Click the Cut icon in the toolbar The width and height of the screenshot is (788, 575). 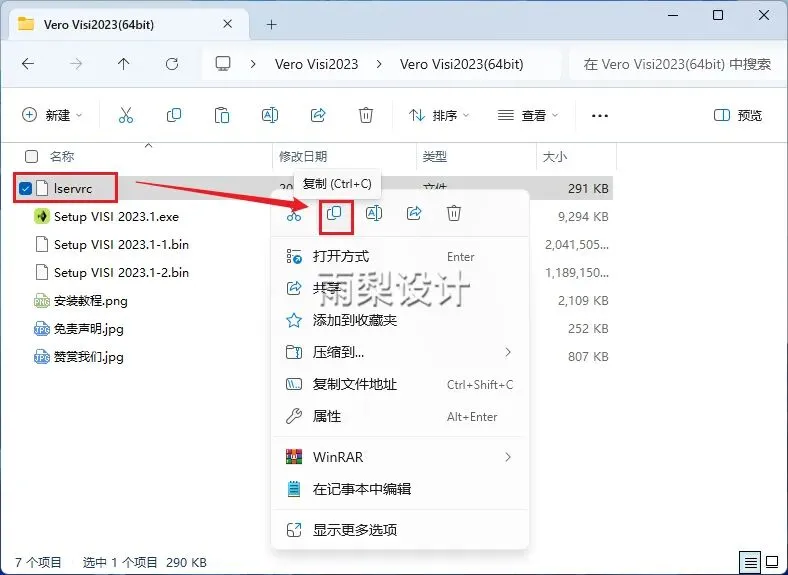(126, 116)
